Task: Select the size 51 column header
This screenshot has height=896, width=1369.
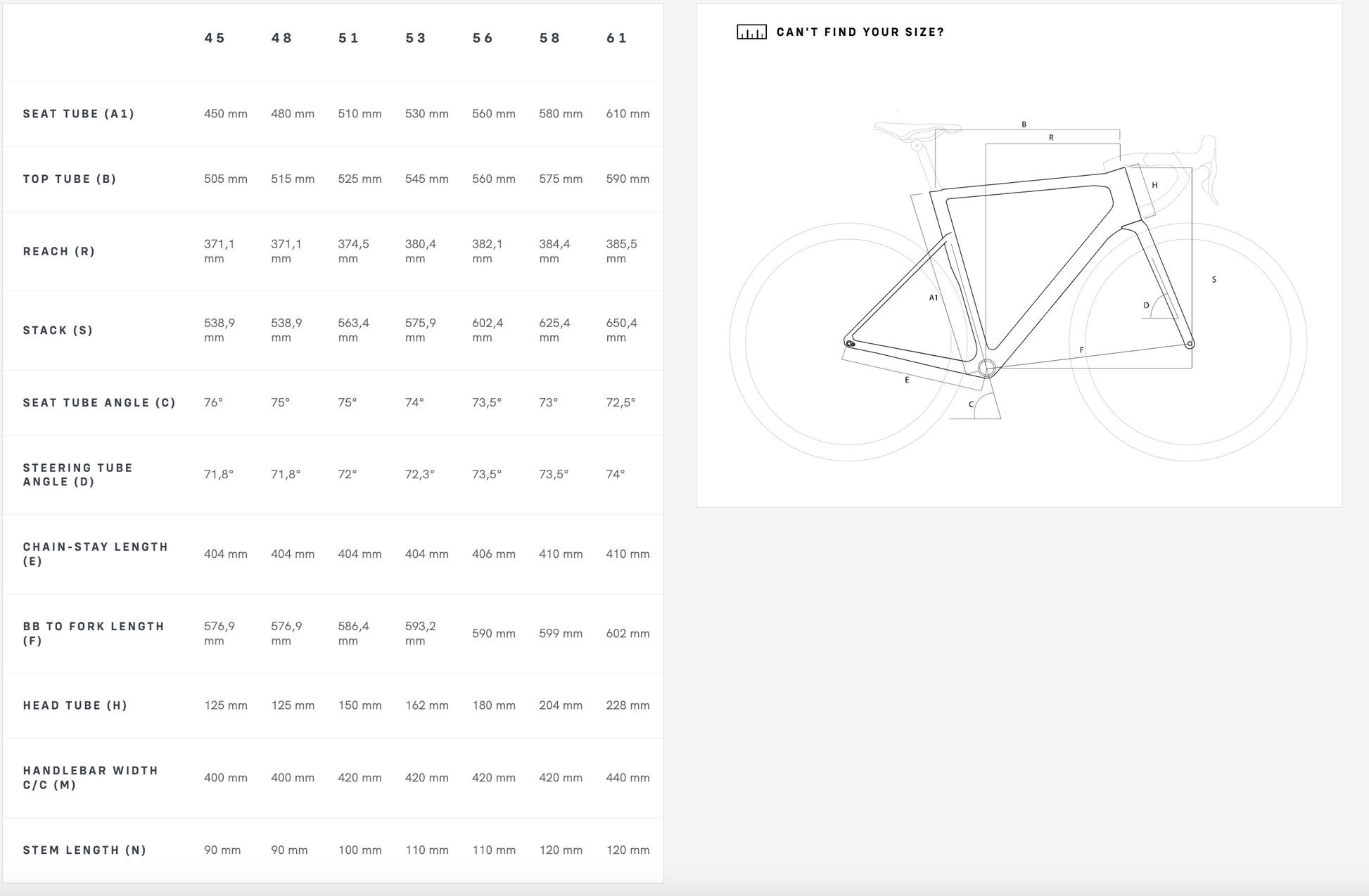Action: point(349,38)
